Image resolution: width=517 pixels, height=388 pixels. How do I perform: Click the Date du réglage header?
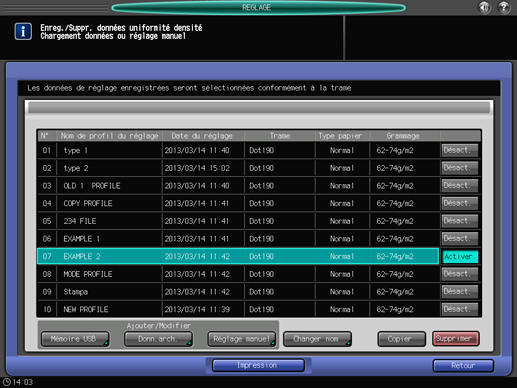point(202,136)
